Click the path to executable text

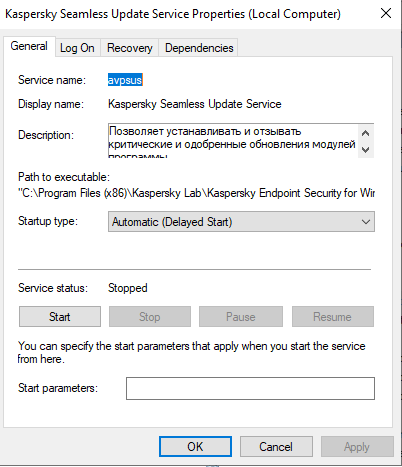[x=196, y=193]
